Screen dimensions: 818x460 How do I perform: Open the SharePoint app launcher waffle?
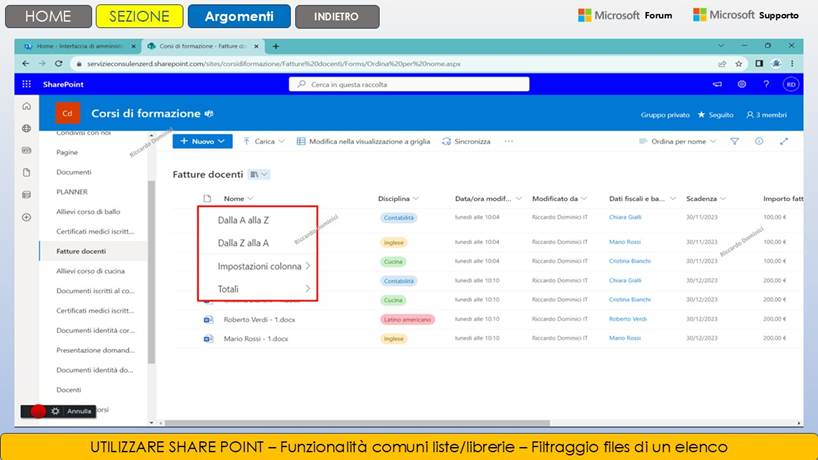click(27, 84)
